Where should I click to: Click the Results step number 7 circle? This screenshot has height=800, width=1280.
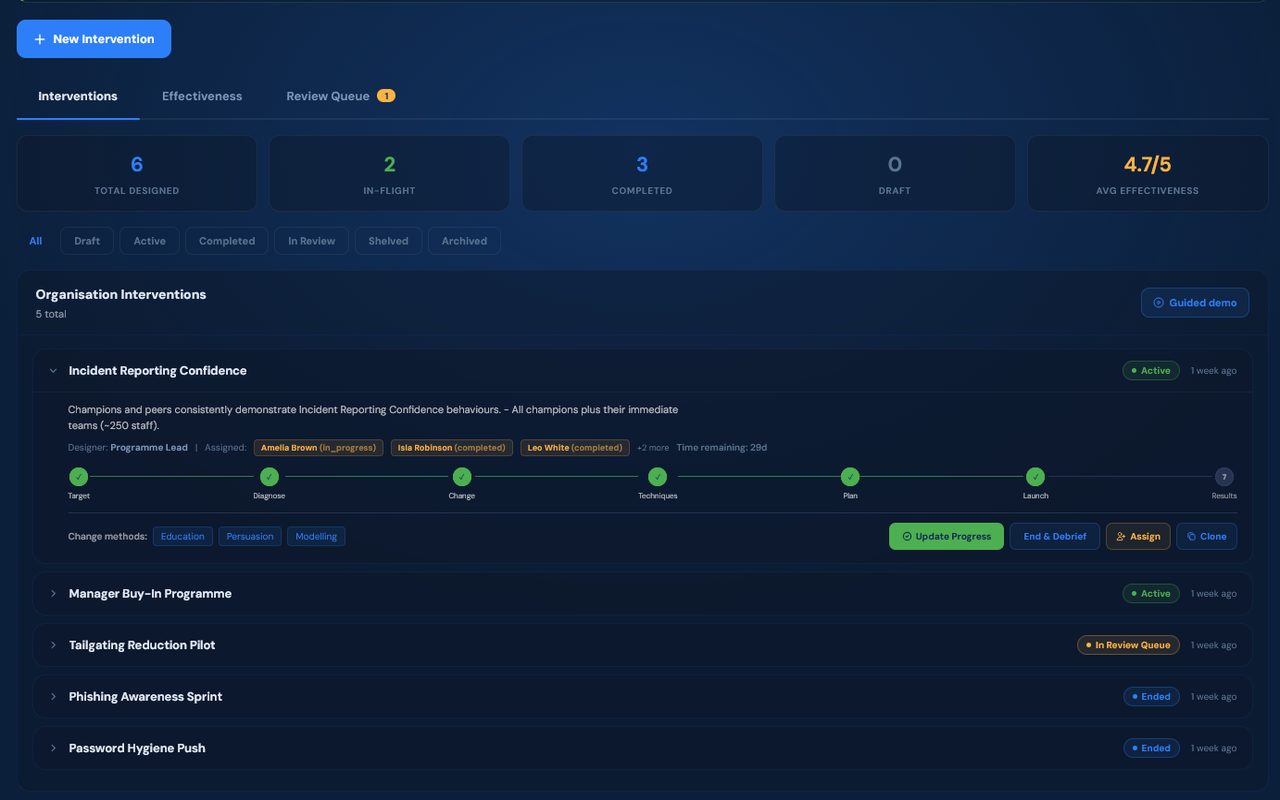(1224, 477)
